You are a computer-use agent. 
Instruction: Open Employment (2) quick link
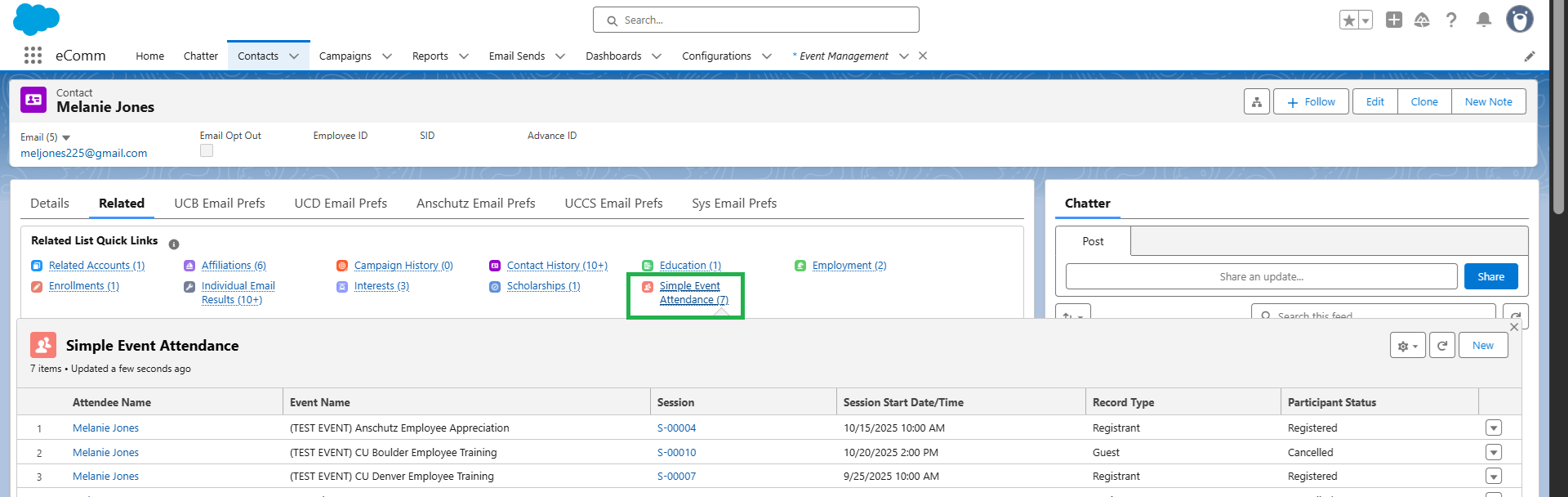[849, 266]
